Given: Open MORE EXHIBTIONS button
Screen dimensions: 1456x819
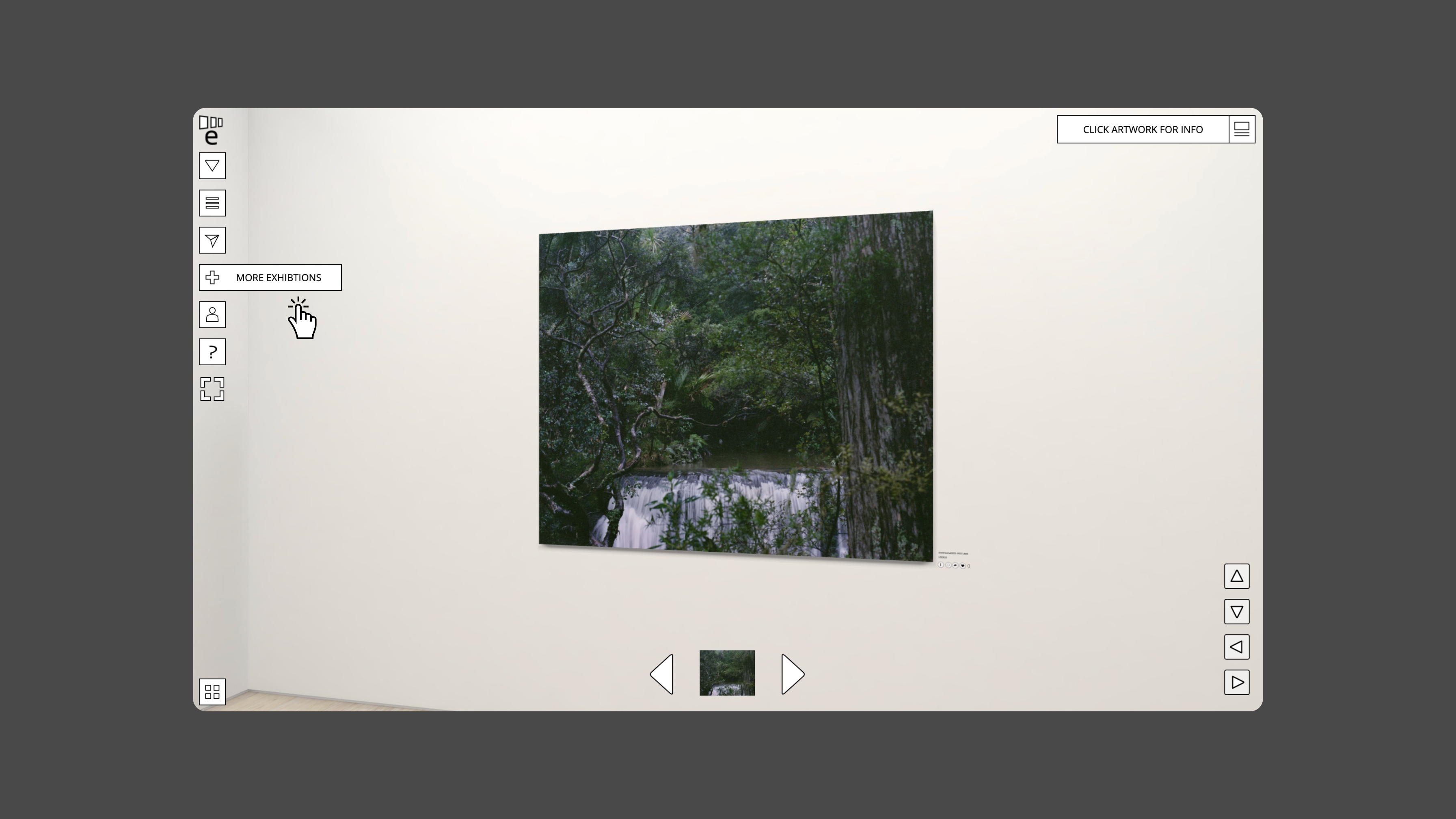Looking at the screenshot, I should click(x=270, y=278).
